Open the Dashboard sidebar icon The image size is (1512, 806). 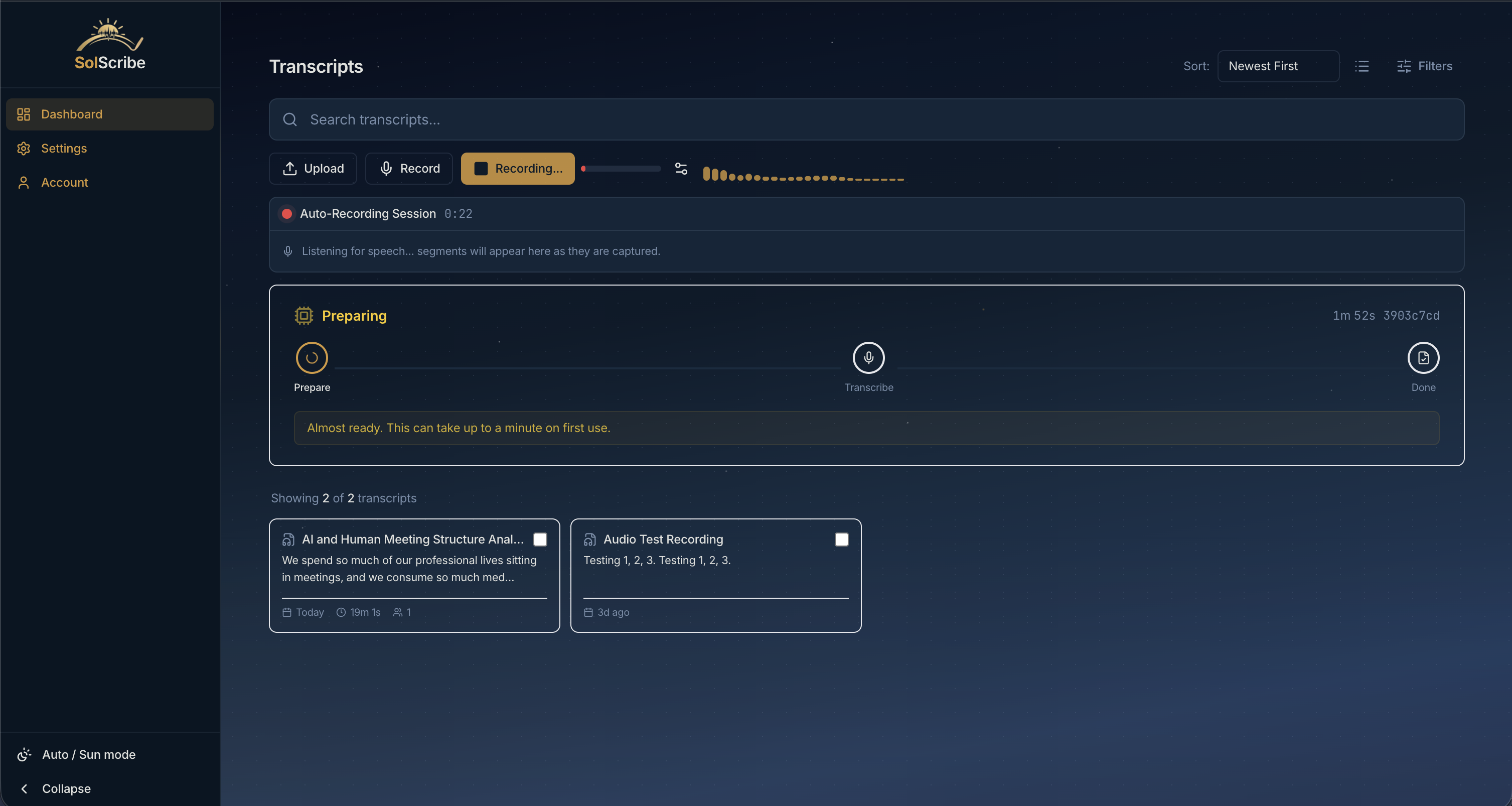pos(24,114)
